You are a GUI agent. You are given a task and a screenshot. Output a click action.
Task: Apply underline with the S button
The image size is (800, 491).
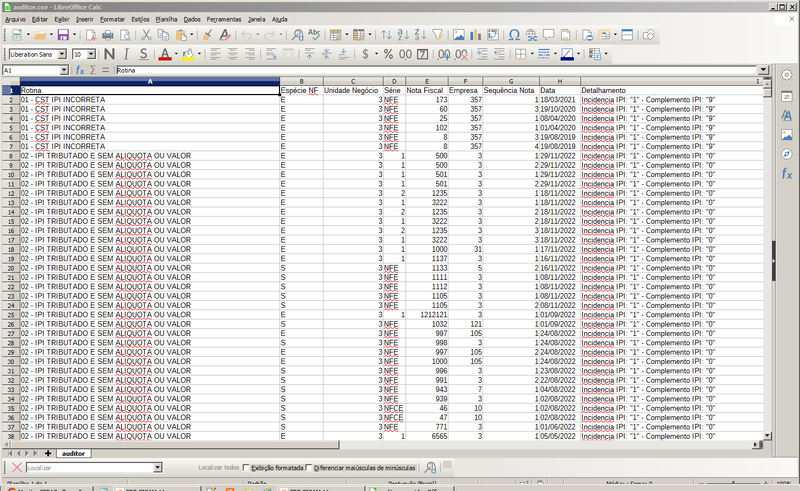[x=143, y=54]
